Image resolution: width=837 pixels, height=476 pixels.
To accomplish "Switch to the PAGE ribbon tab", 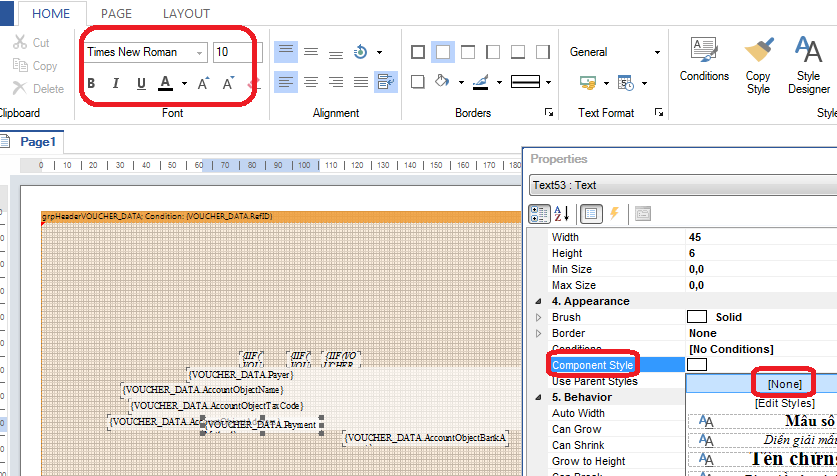I will [x=117, y=13].
